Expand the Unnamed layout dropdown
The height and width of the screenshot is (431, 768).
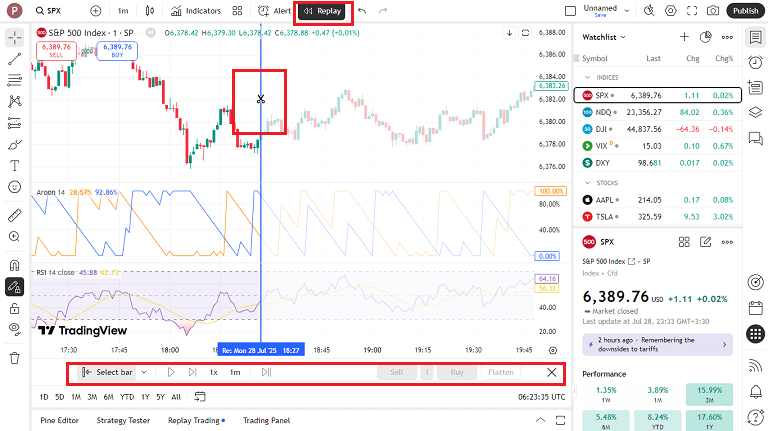click(627, 11)
